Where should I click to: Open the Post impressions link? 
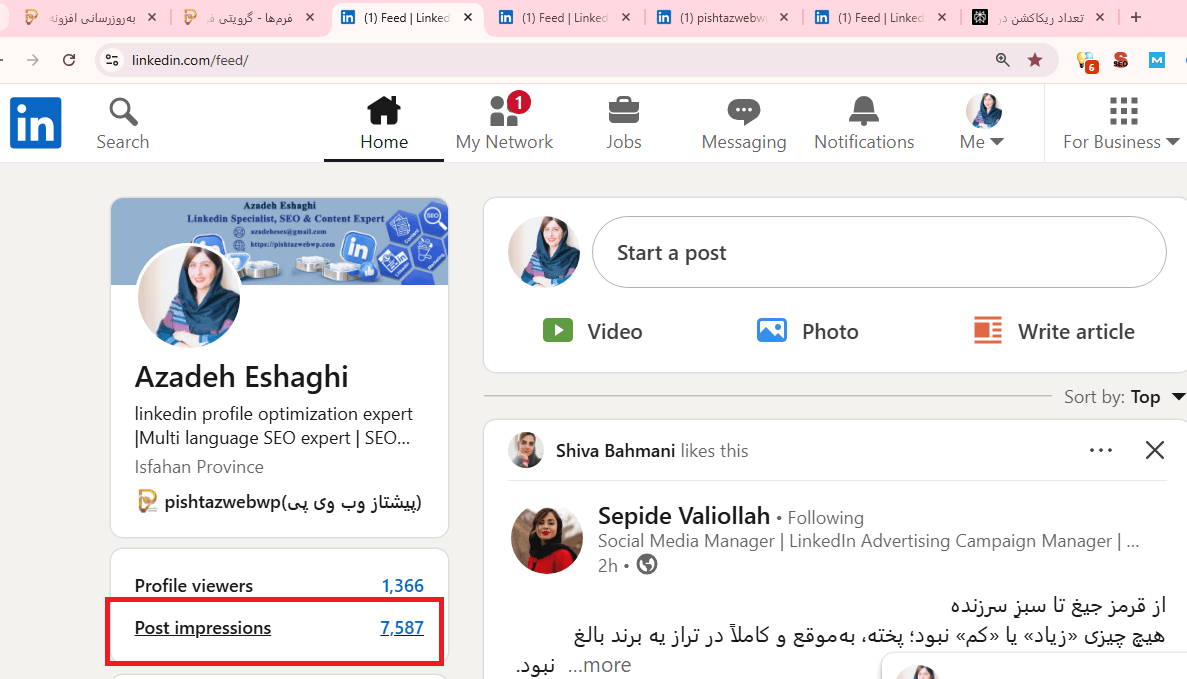pyautogui.click(x=203, y=628)
